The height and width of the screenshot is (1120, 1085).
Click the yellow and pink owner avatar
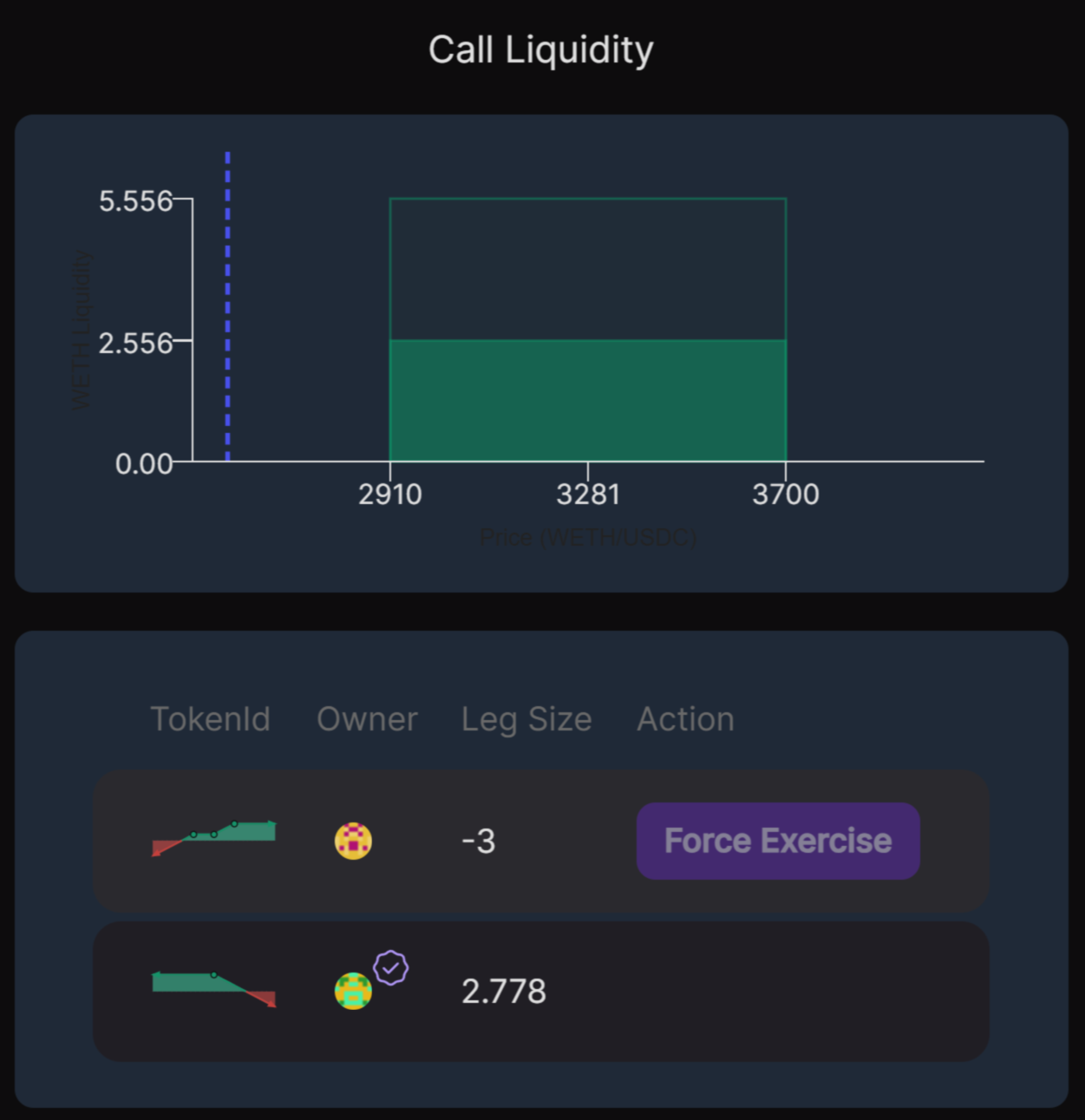pyautogui.click(x=353, y=841)
